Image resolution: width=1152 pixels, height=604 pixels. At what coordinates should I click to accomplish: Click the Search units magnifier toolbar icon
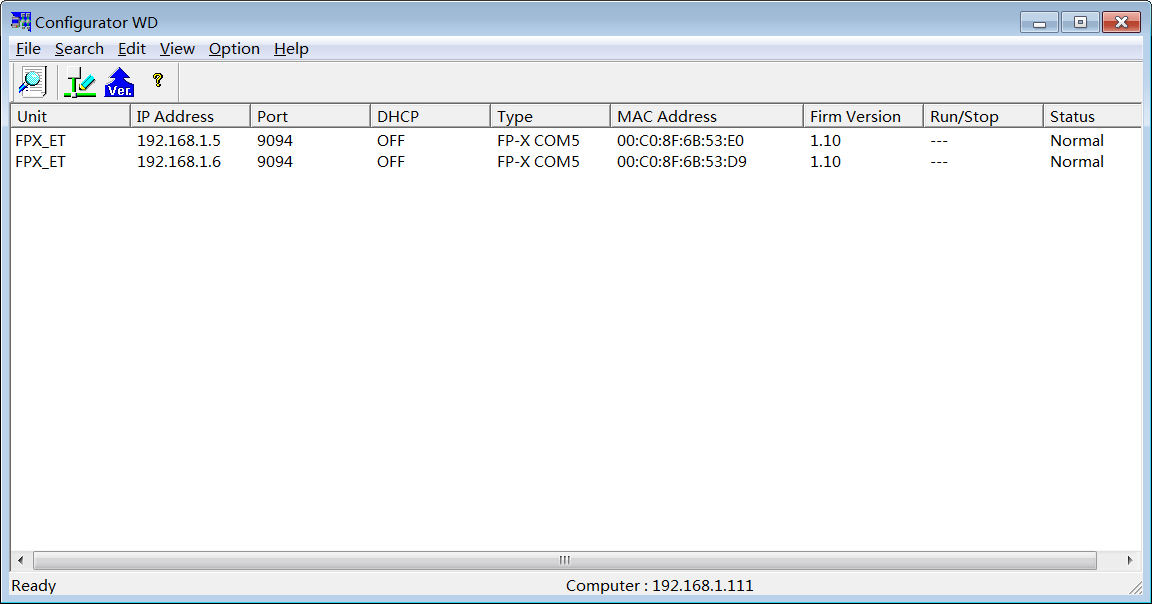[x=33, y=81]
